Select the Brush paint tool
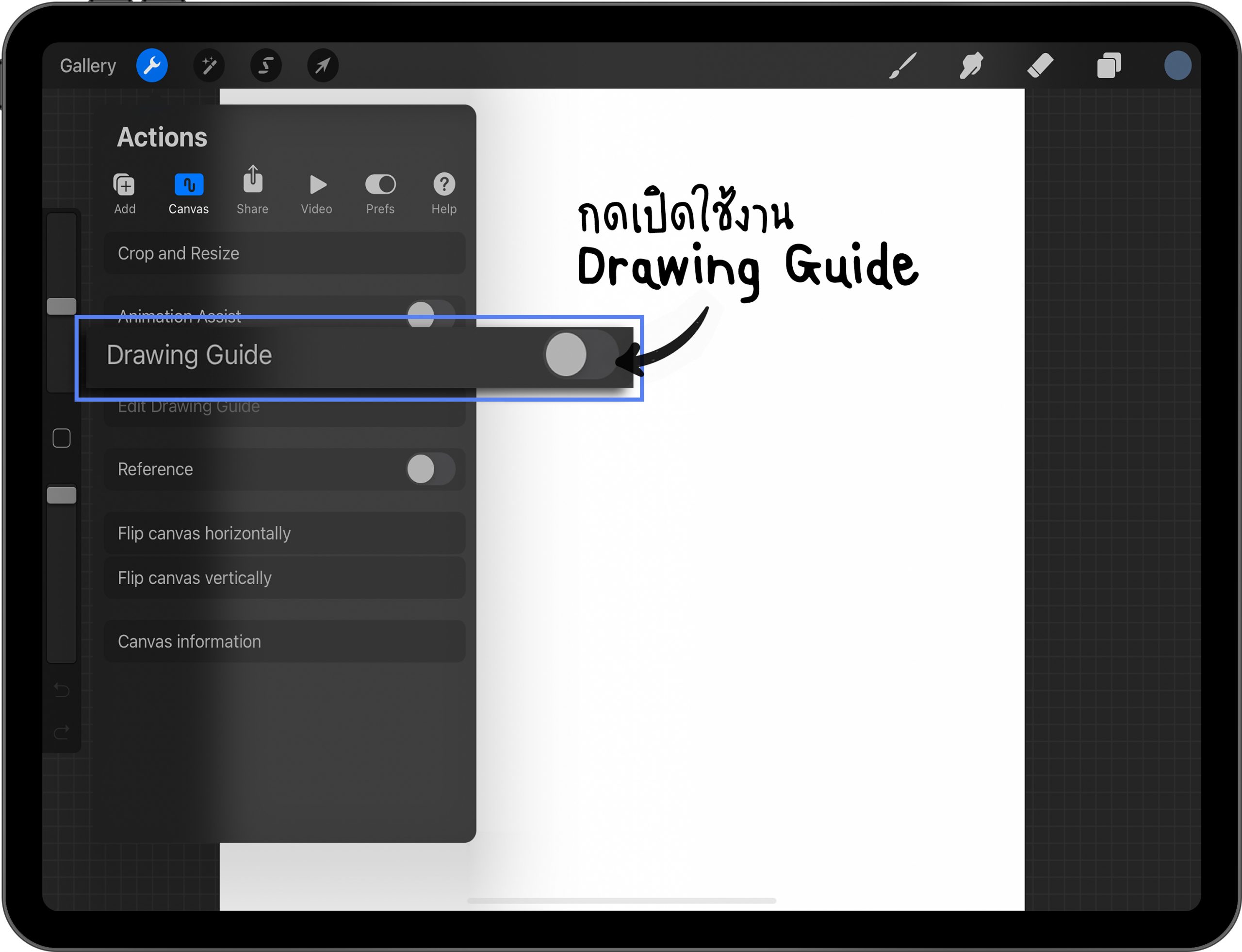The image size is (1242, 952). [x=903, y=66]
